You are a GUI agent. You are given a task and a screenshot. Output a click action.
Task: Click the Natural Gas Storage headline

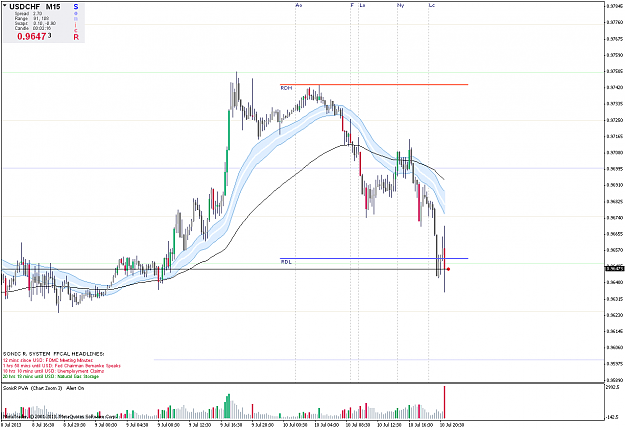coord(51,376)
